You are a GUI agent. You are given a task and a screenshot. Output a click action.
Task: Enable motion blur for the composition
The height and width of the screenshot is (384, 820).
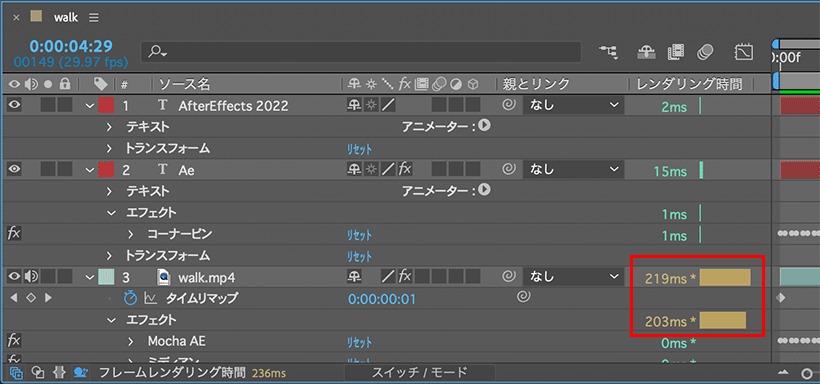pos(705,52)
